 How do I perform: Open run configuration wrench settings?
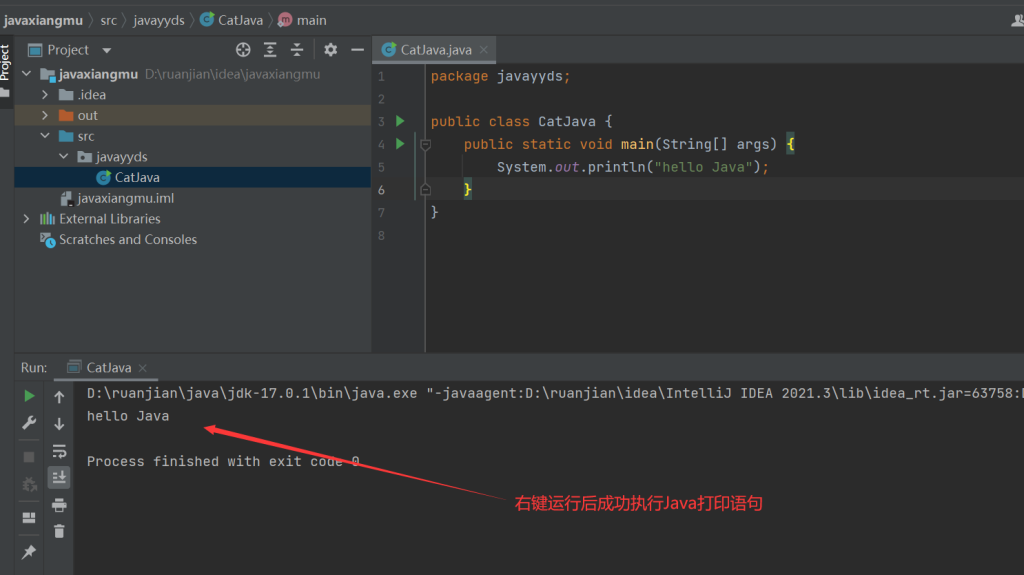(29, 423)
